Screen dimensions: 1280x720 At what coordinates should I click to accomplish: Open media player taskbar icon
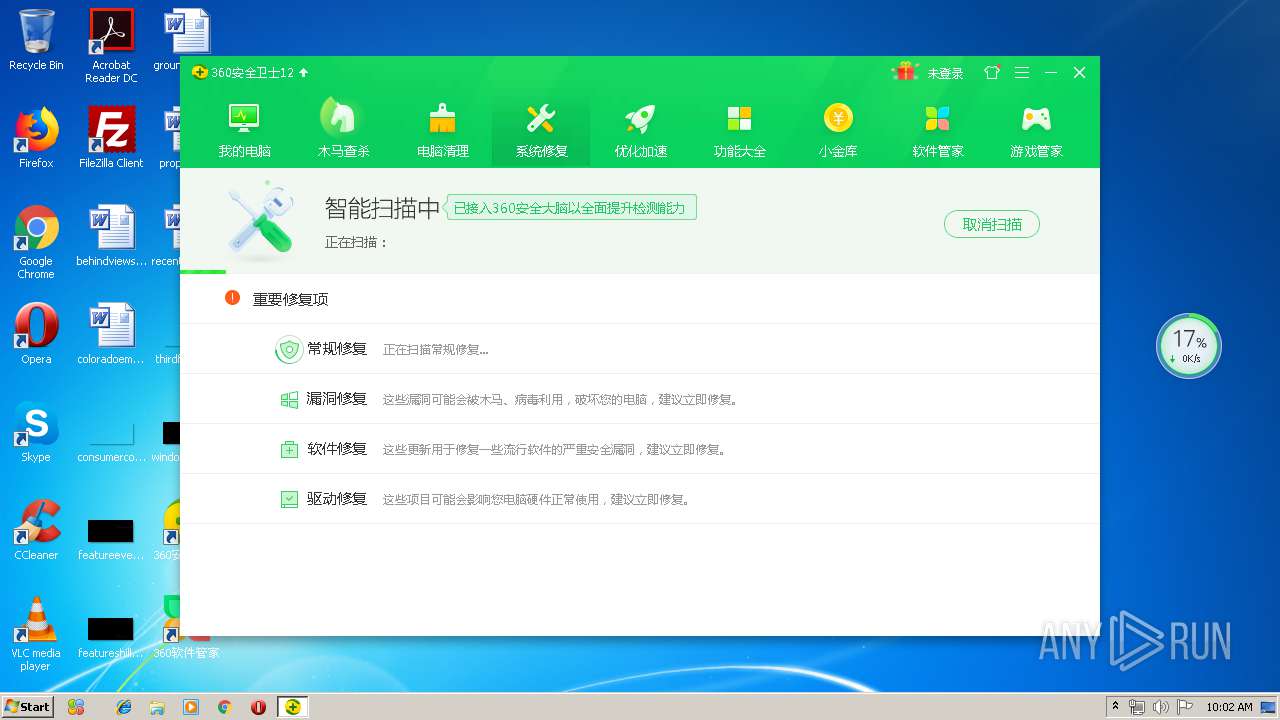coord(190,707)
